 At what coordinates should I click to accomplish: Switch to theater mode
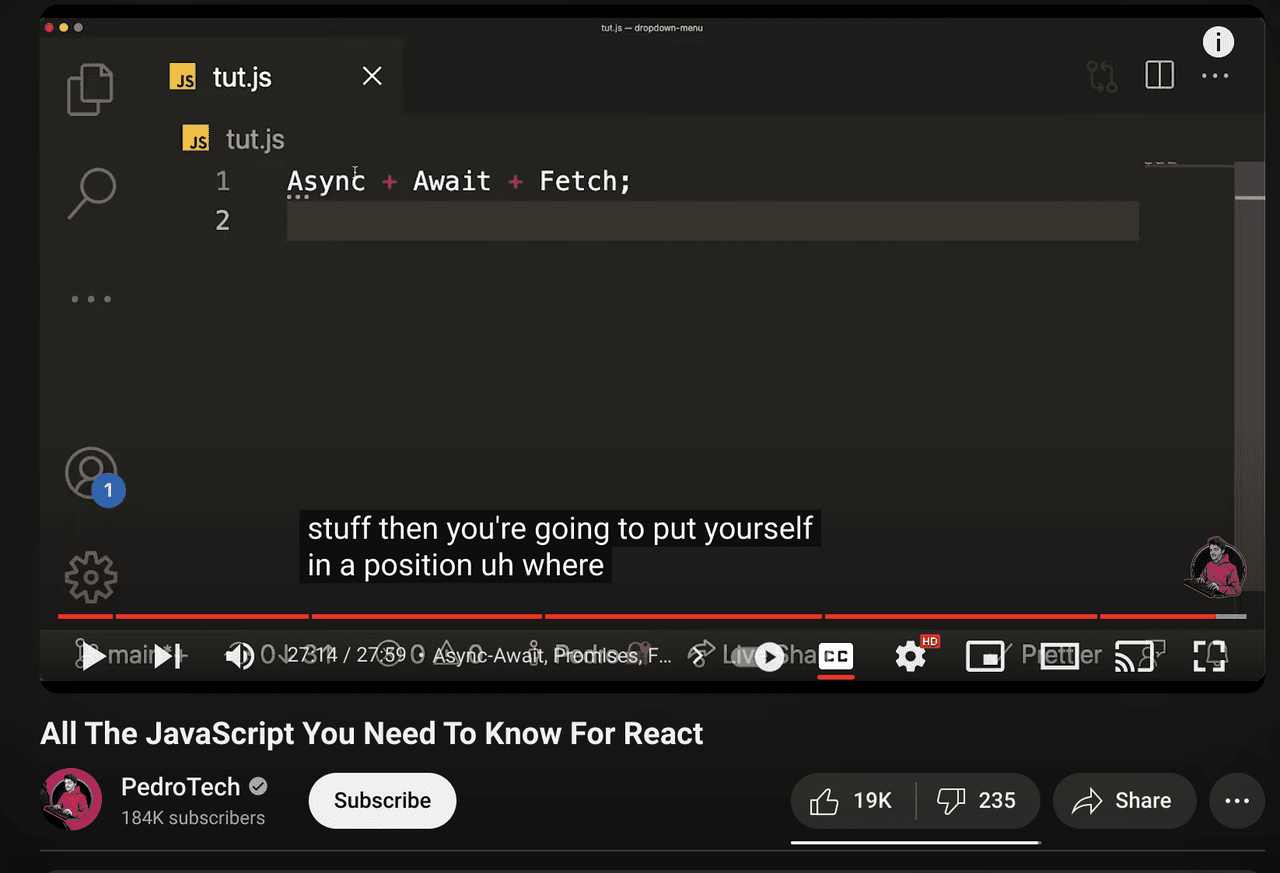[1059, 656]
